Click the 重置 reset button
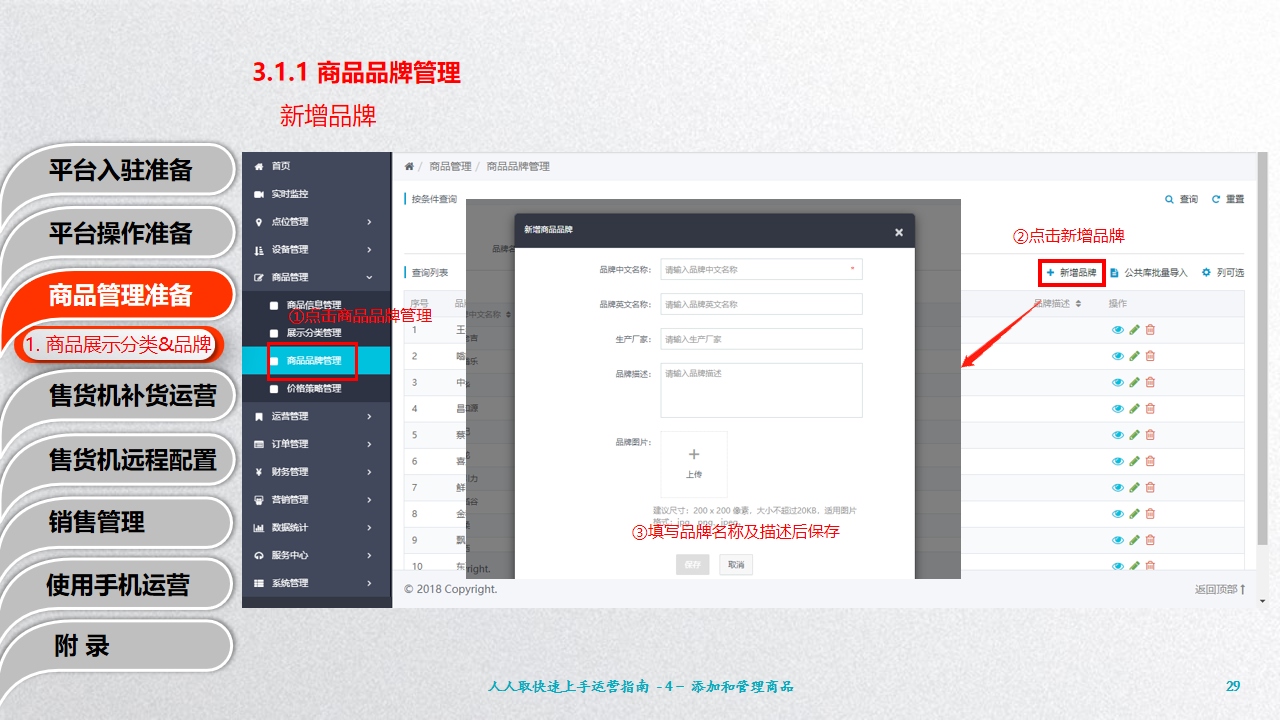1280x720 pixels. tap(1228, 200)
